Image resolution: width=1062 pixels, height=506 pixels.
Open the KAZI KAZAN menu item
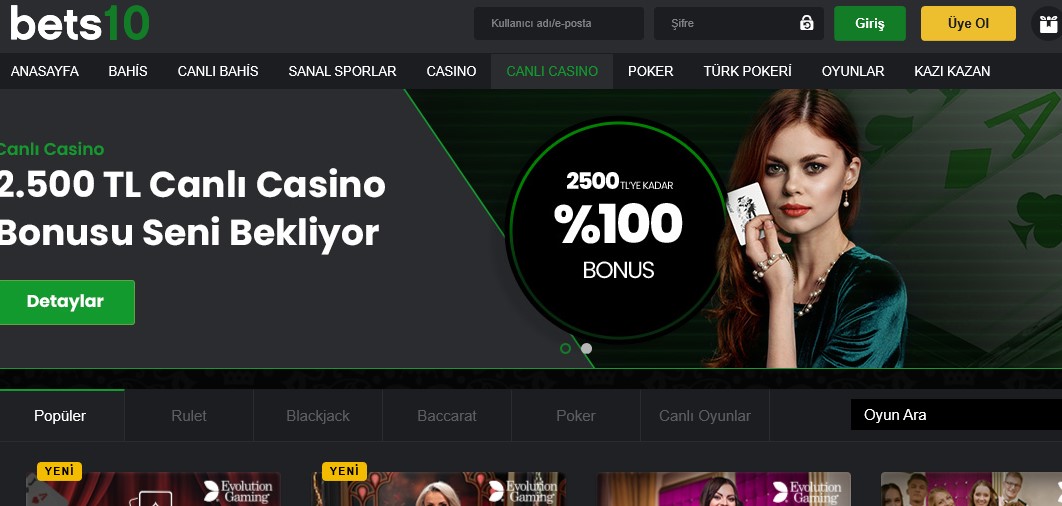click(x=952, y=71)
